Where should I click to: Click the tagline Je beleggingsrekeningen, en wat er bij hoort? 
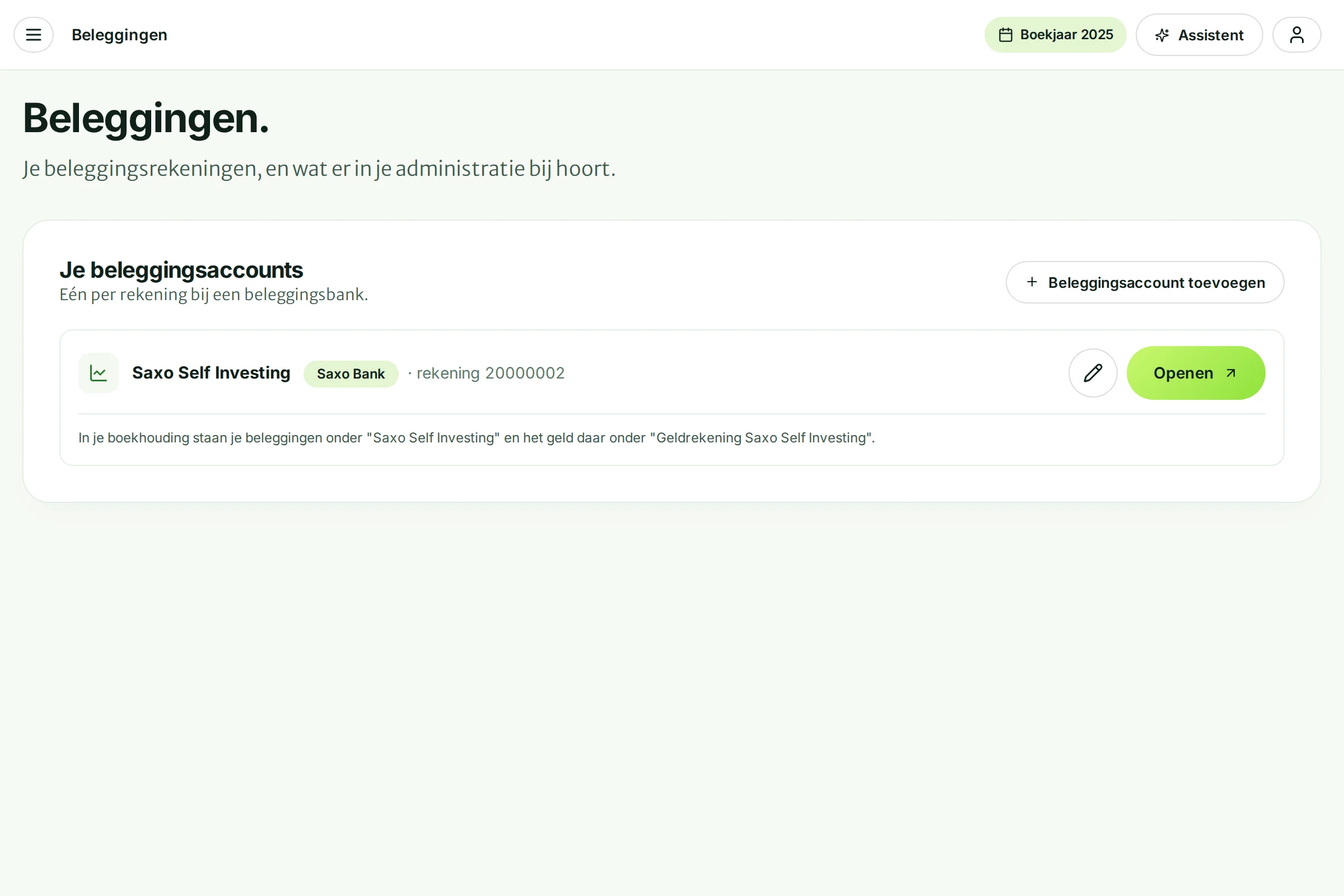click(x=319, y=169)
